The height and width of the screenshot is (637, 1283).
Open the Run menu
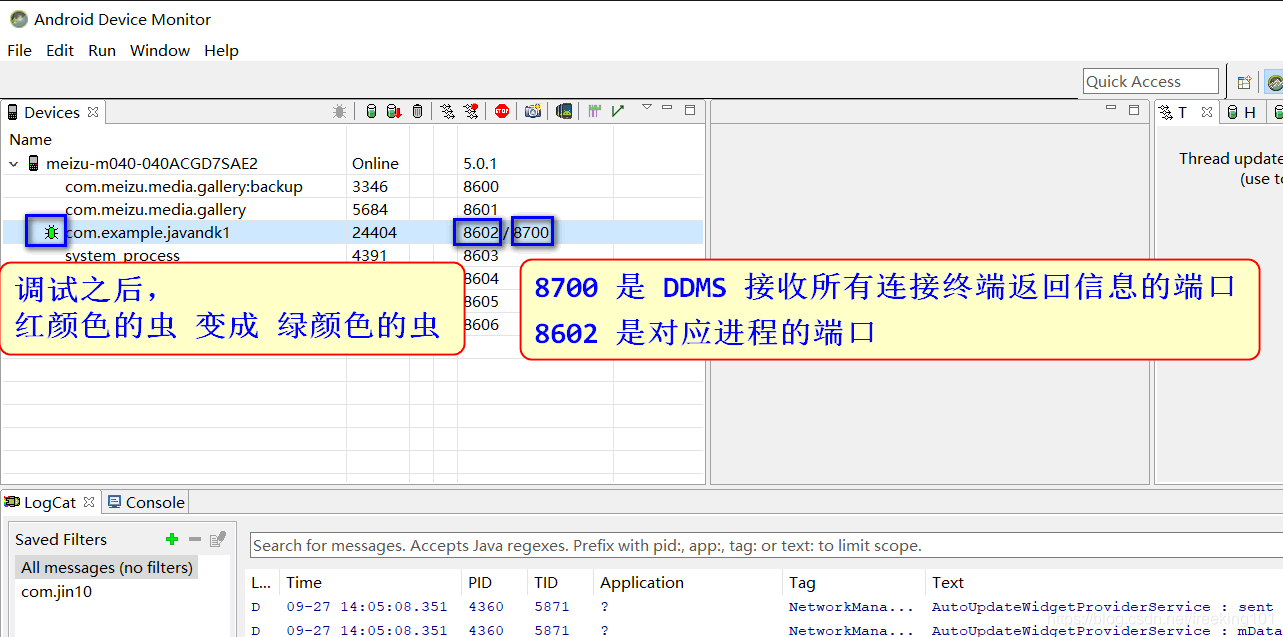(102, 50)
